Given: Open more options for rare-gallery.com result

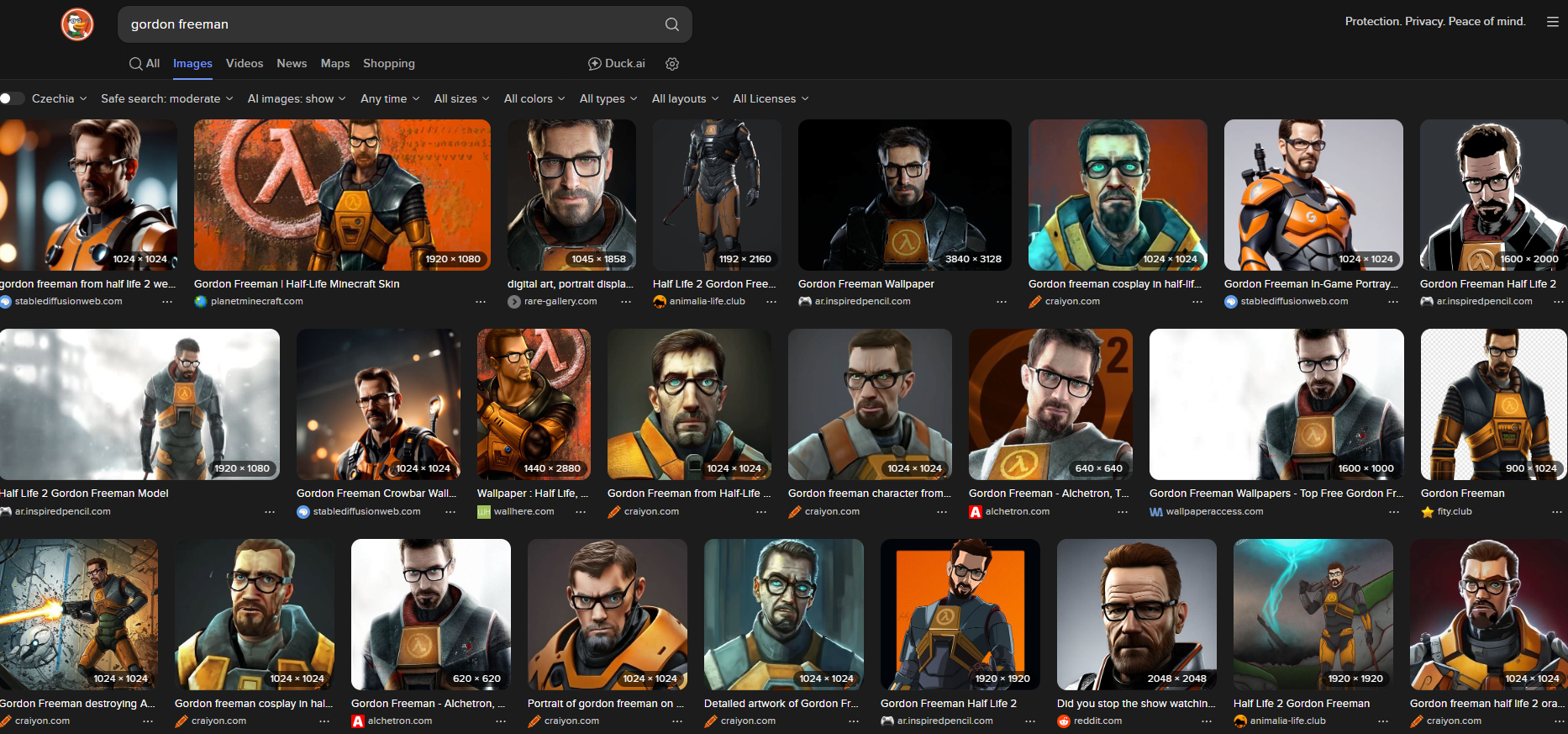Looking at the screenshot, I should pos(626,302).
